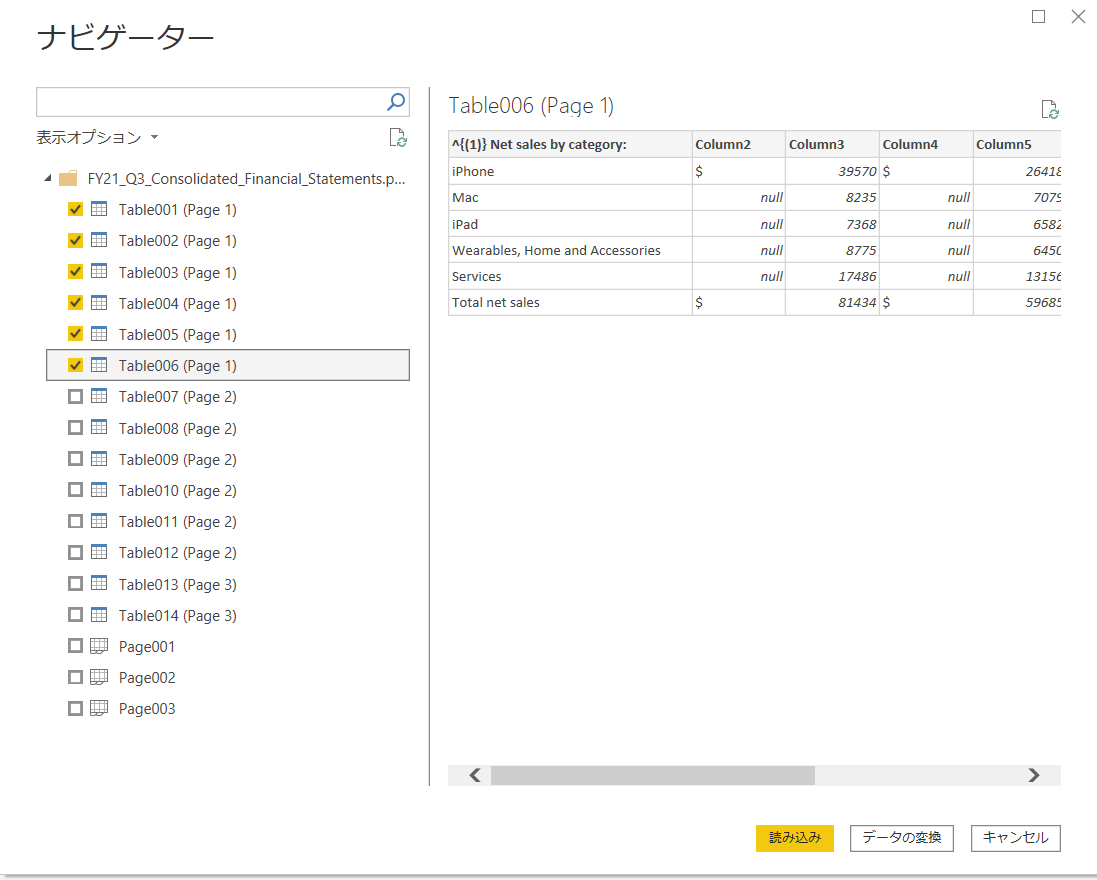Viewport: 1097px width, 880px height.
Task: Collapse the FY21_Q3 PDF tree node
Action: tap(48, 178)
